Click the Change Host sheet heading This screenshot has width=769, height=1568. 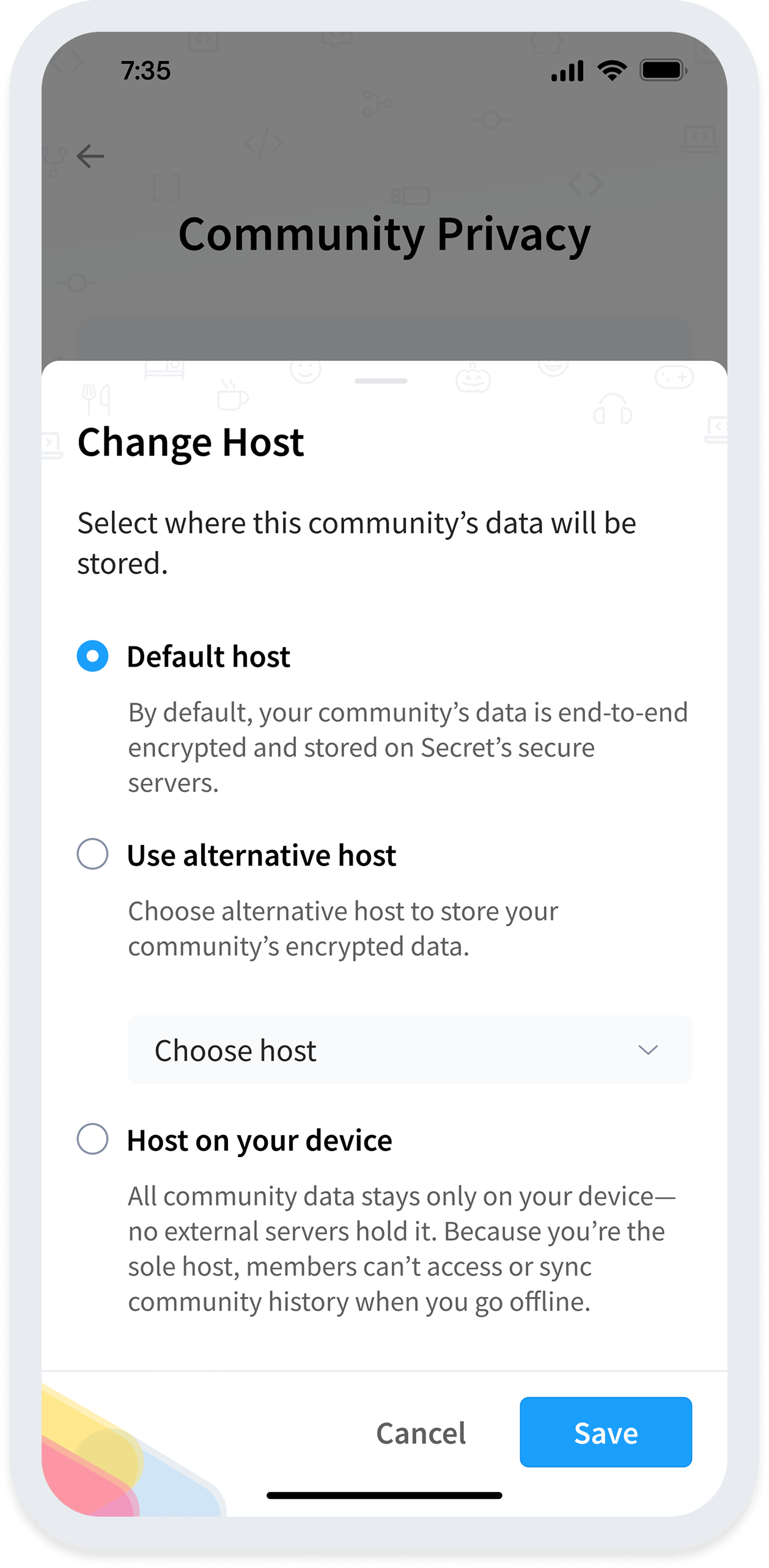coord(191,442)
